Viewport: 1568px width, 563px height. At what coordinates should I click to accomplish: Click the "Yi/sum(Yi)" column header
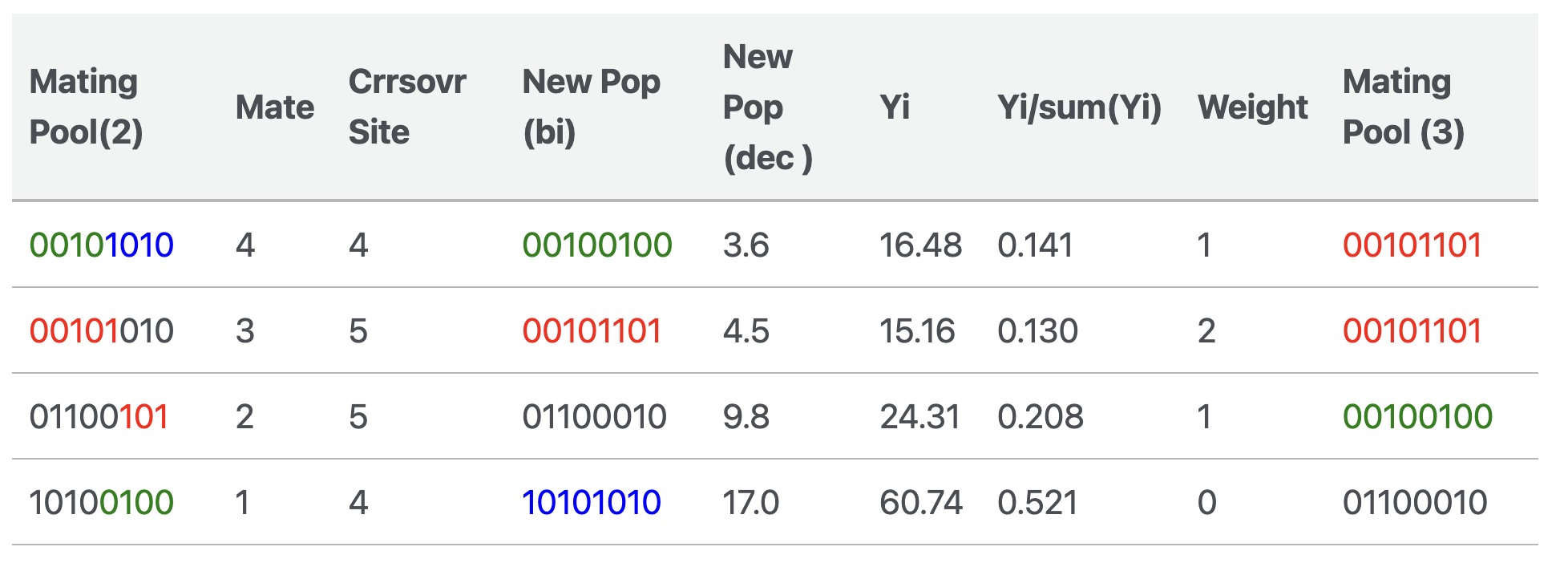tap(1079, 107)
